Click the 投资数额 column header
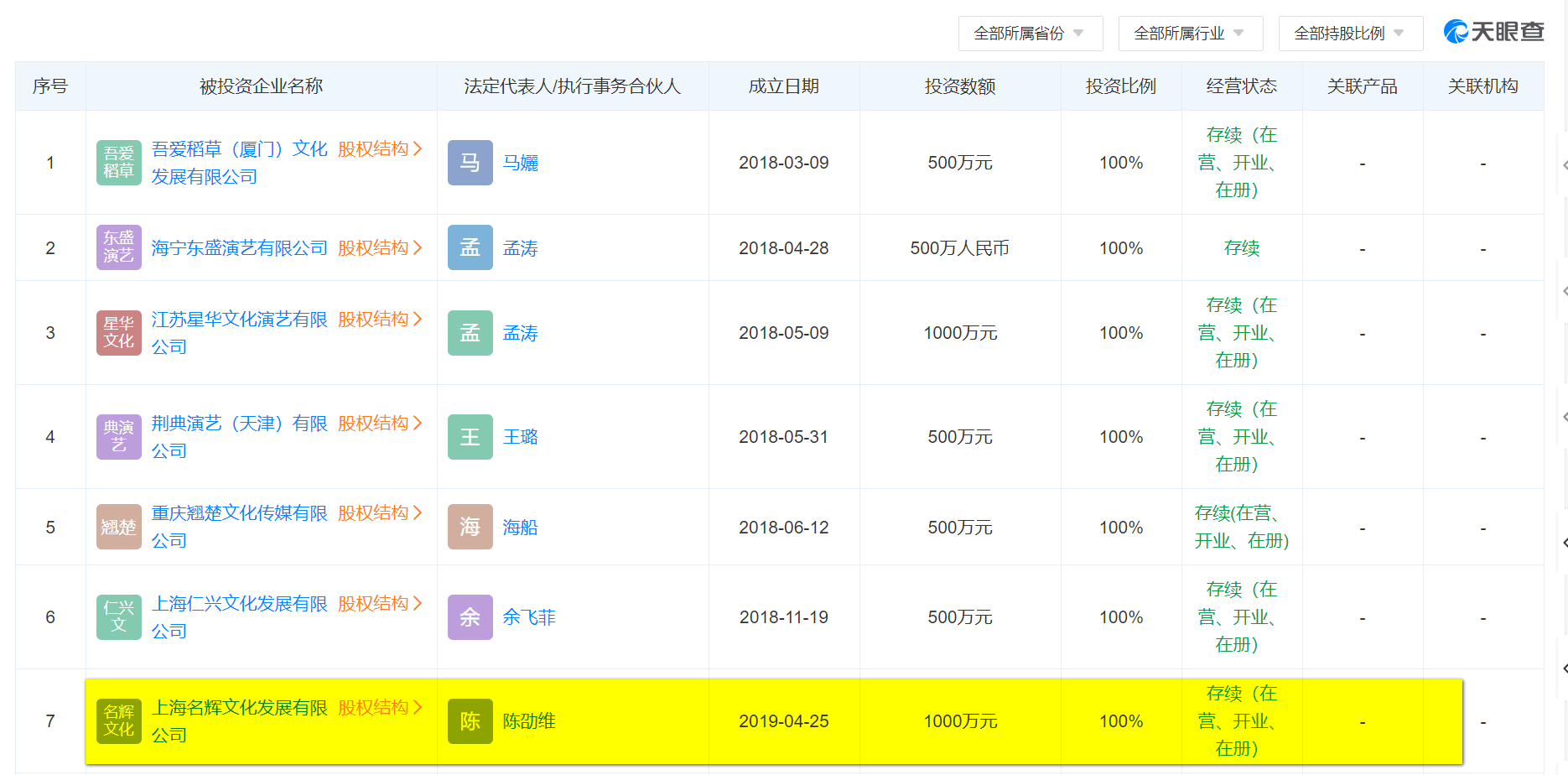1568x775 pixels. pos(960,86)
